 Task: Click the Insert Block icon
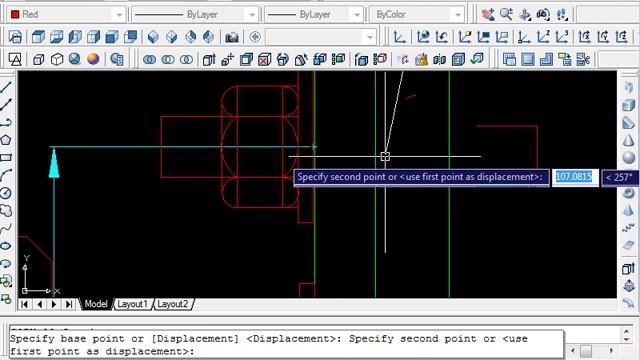[x=6, y=281]
